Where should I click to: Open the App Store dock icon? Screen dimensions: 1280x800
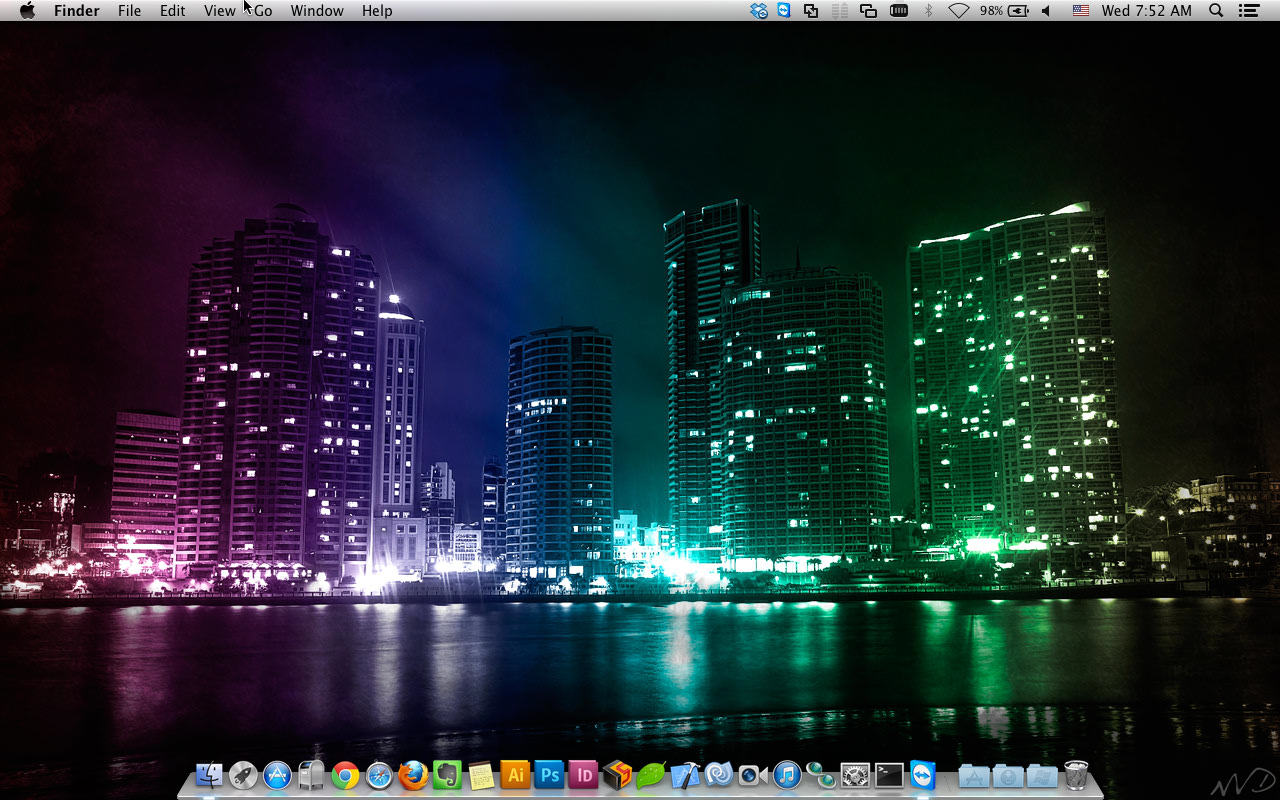pos(277,775)
